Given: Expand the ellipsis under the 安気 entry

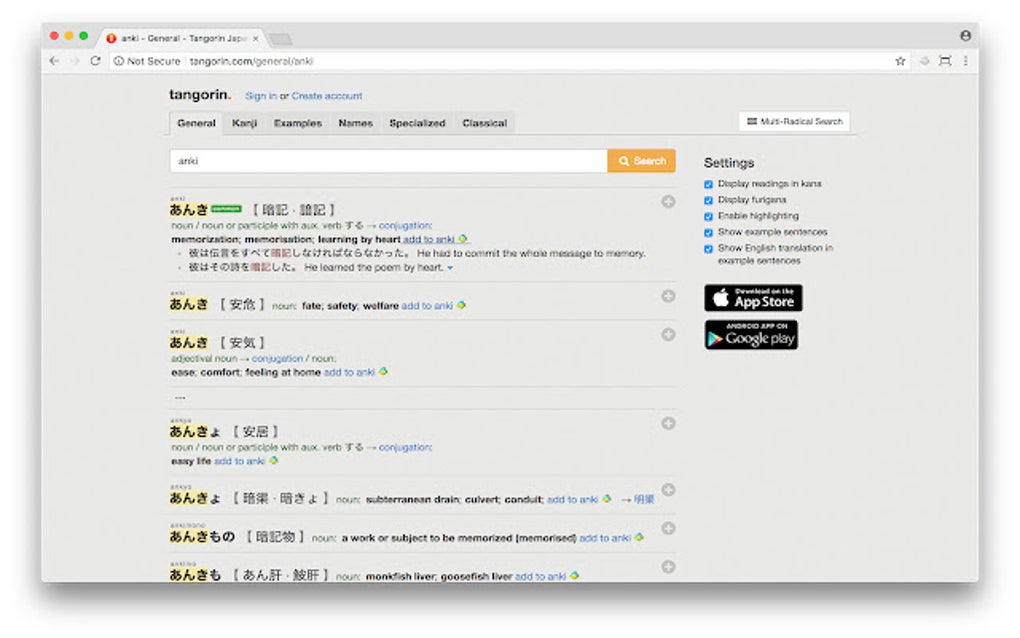Looking at the screenshot, I should pyautogui.click(x=180, y=397).
